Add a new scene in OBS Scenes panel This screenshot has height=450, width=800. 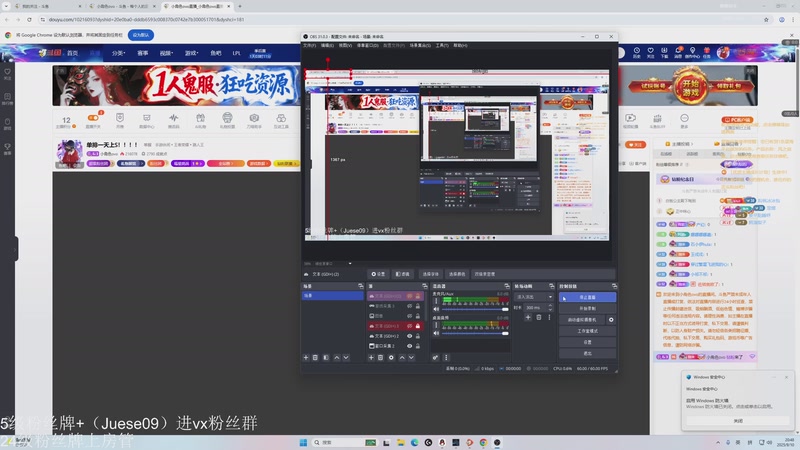click(306, 358)
